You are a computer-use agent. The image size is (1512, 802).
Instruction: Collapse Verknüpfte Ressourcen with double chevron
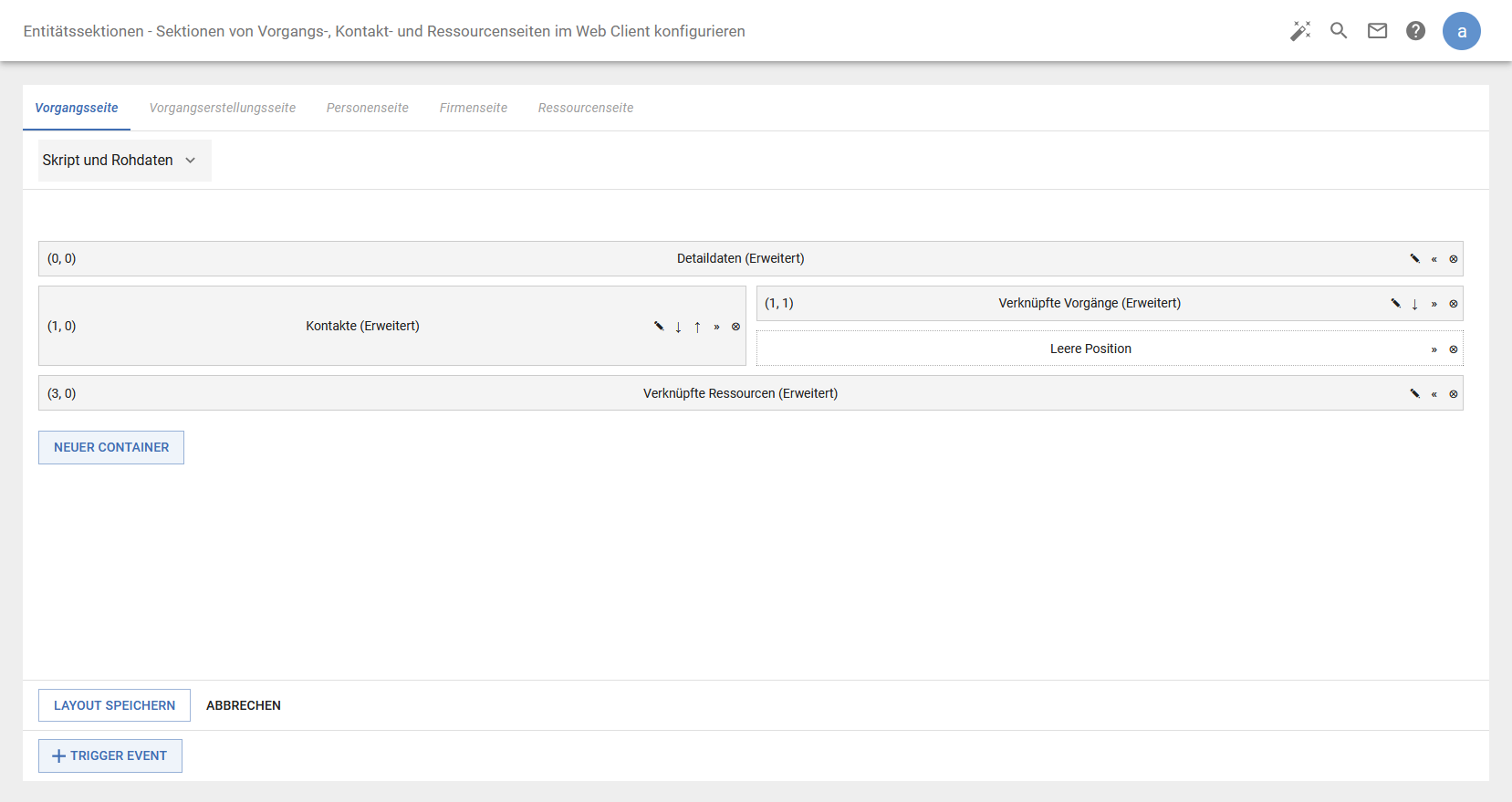[1434, 394]
